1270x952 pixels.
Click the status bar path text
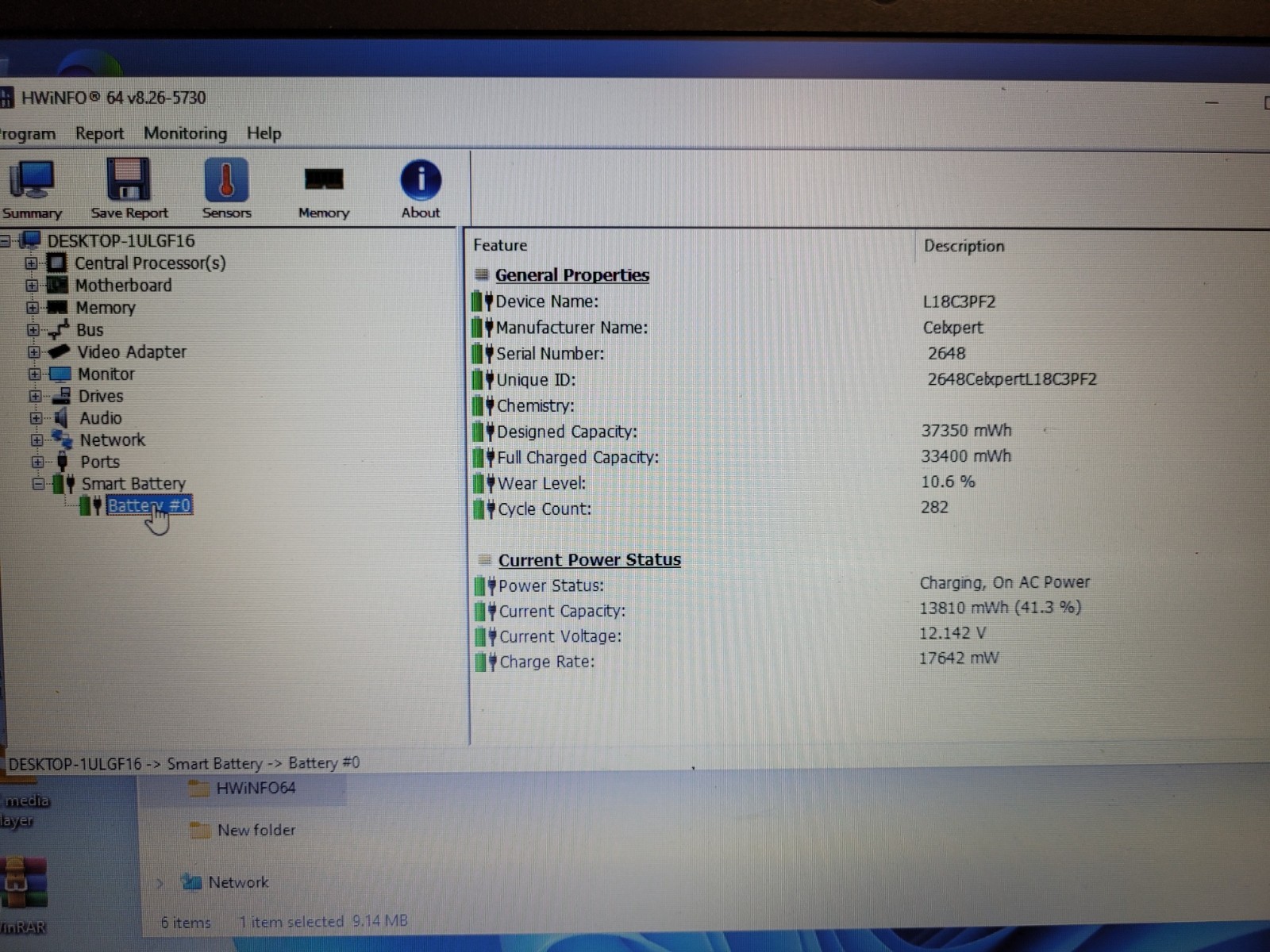183,763
